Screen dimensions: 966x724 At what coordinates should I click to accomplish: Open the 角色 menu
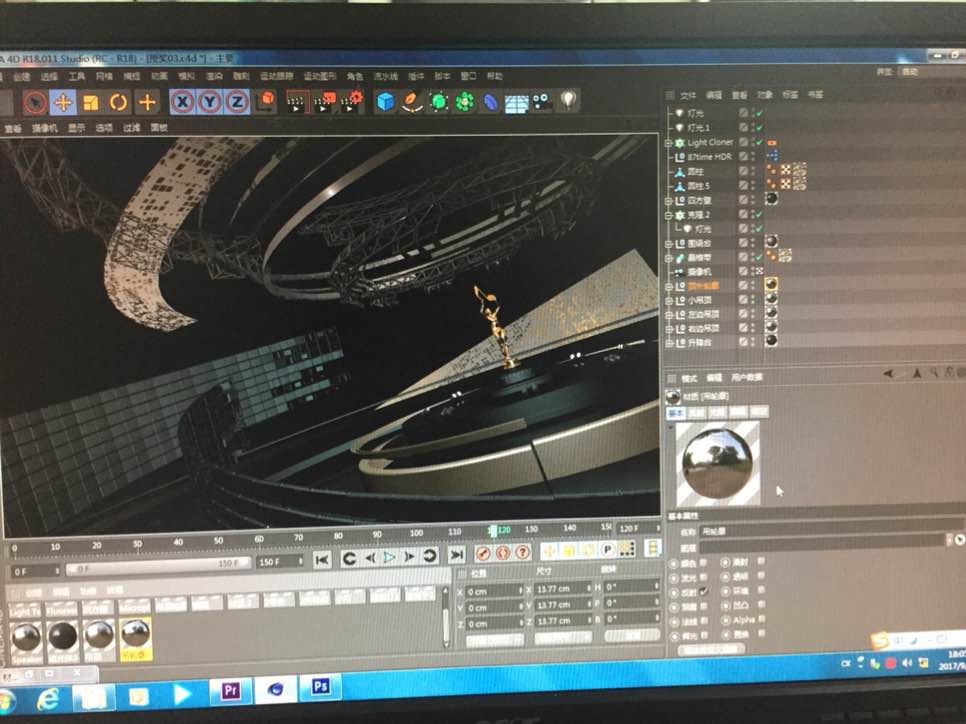click(354, 76)
